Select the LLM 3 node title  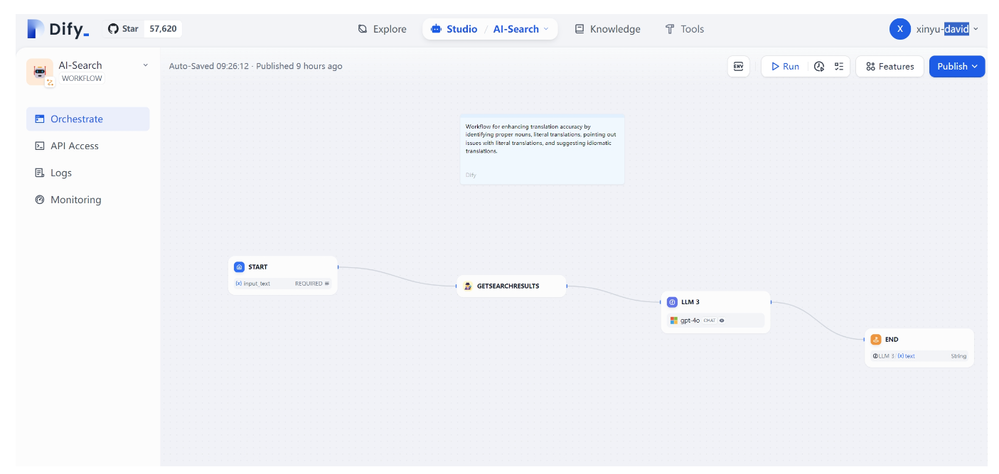(x=690, y=302)
